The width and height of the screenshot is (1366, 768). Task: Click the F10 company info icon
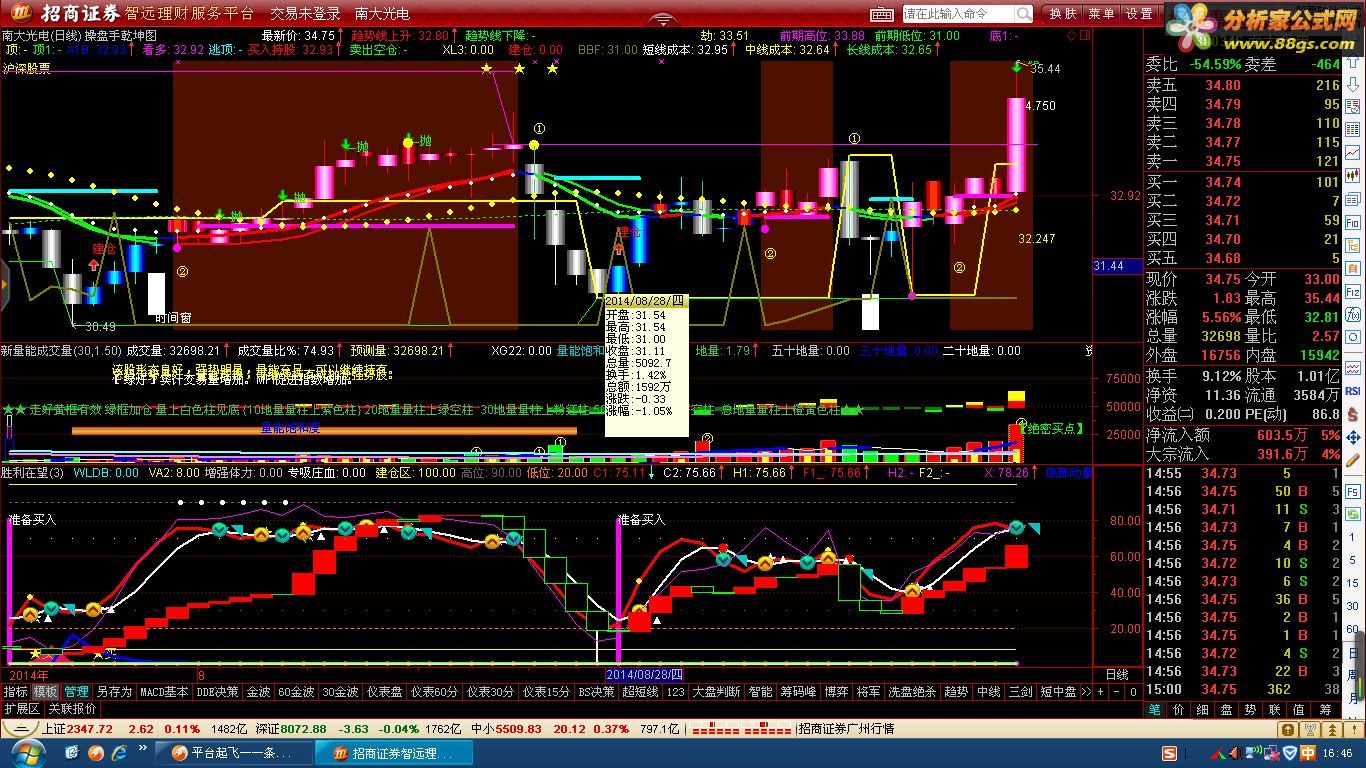coord(1353,222)
